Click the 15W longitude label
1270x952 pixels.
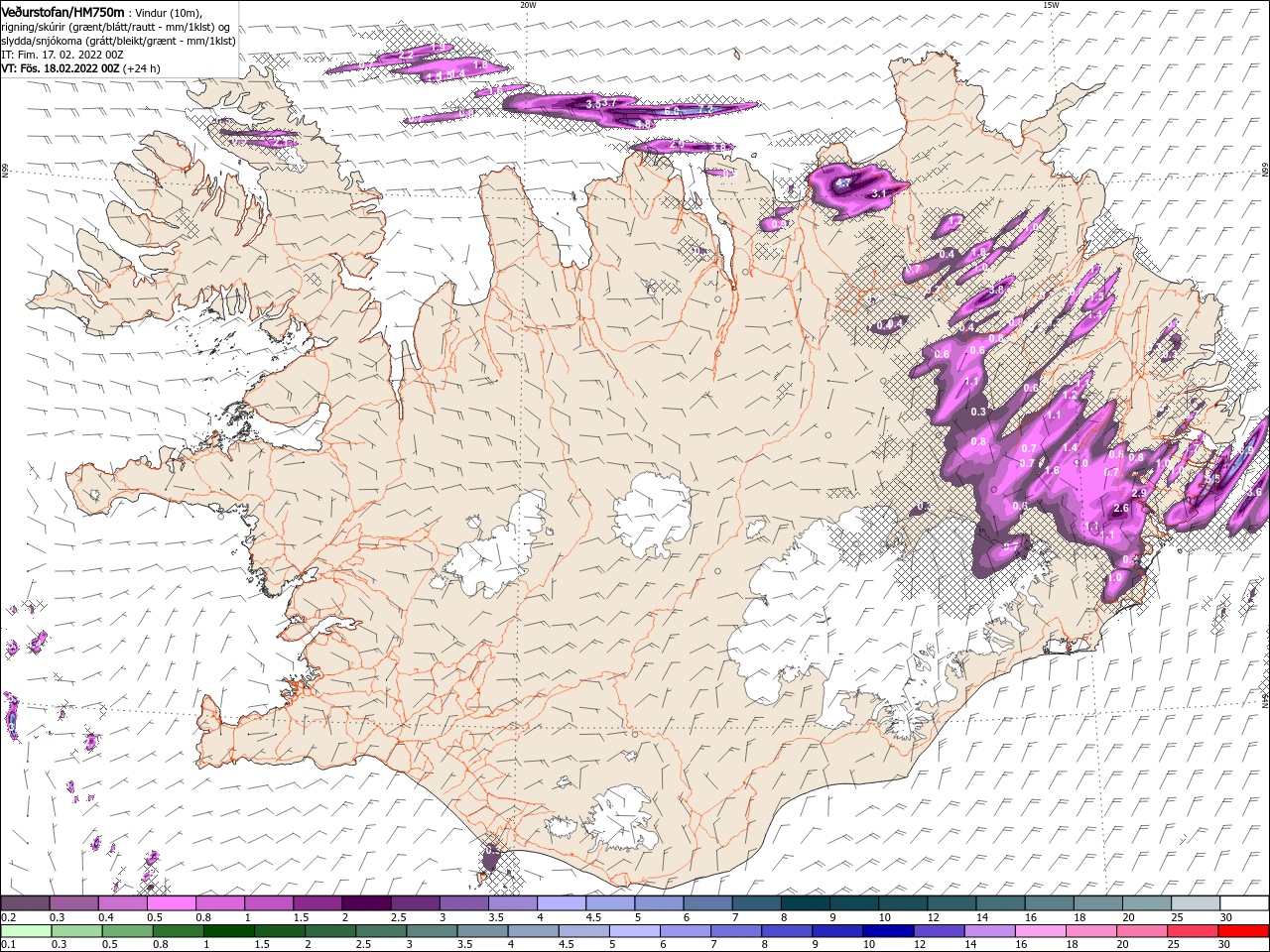coord(1051,5)
